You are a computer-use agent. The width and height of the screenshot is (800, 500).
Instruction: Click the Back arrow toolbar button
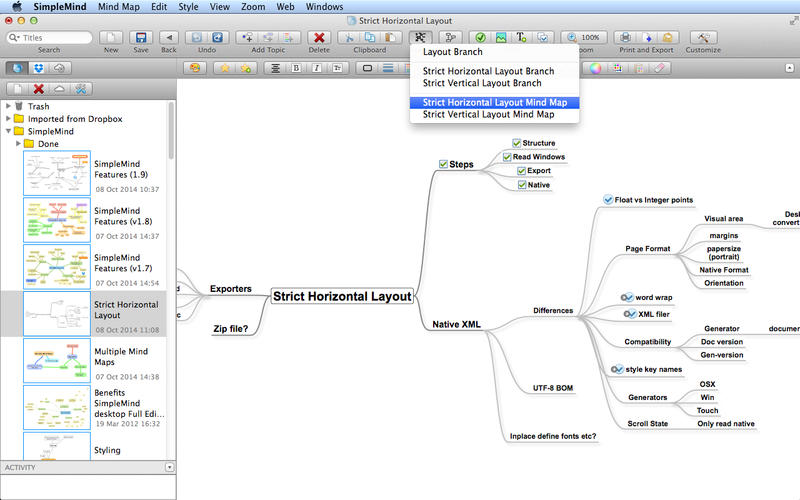tap(169, 37)
